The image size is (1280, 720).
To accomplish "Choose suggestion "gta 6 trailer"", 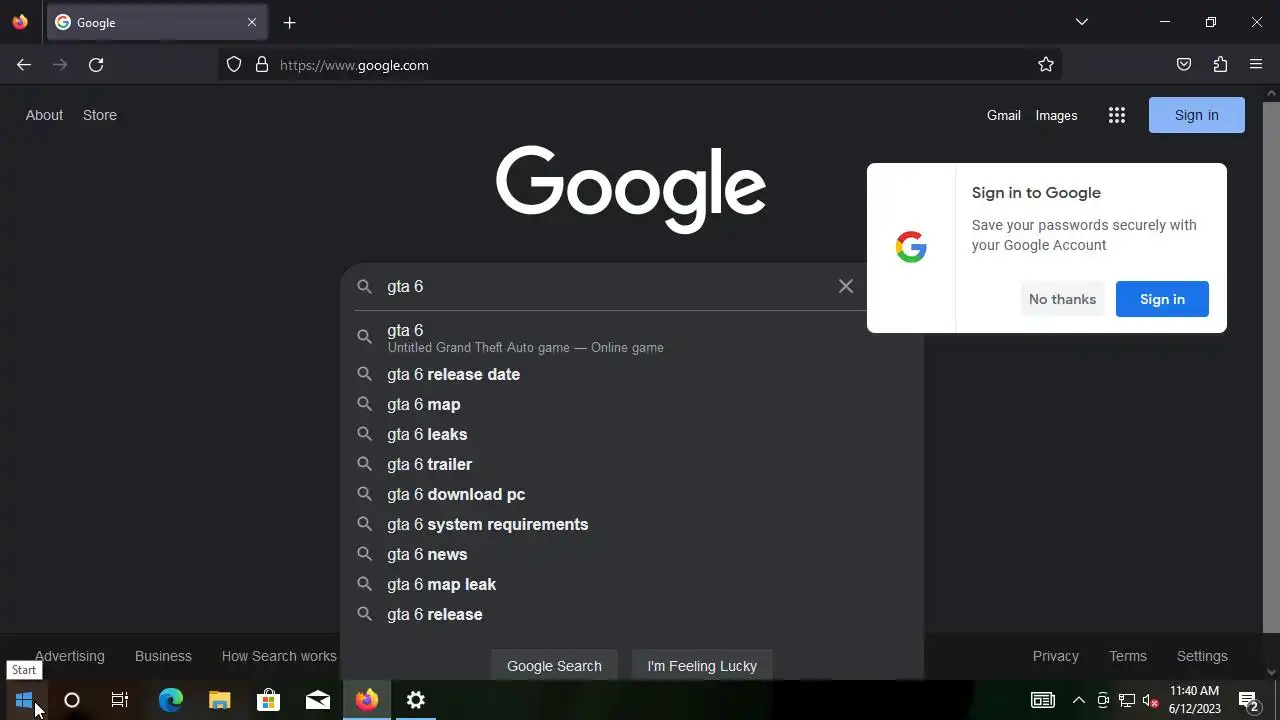I will (632, 464).
